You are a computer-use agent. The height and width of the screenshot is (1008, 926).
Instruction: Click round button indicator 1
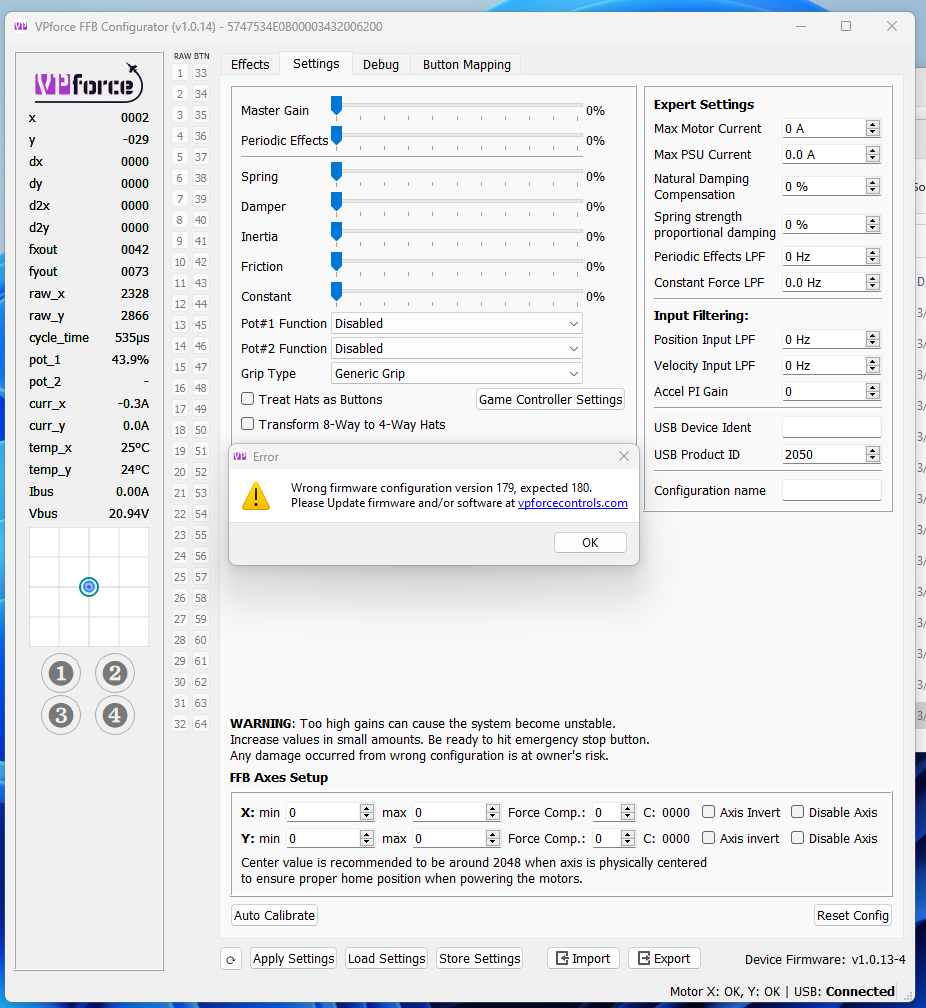[x=61, y=673]
